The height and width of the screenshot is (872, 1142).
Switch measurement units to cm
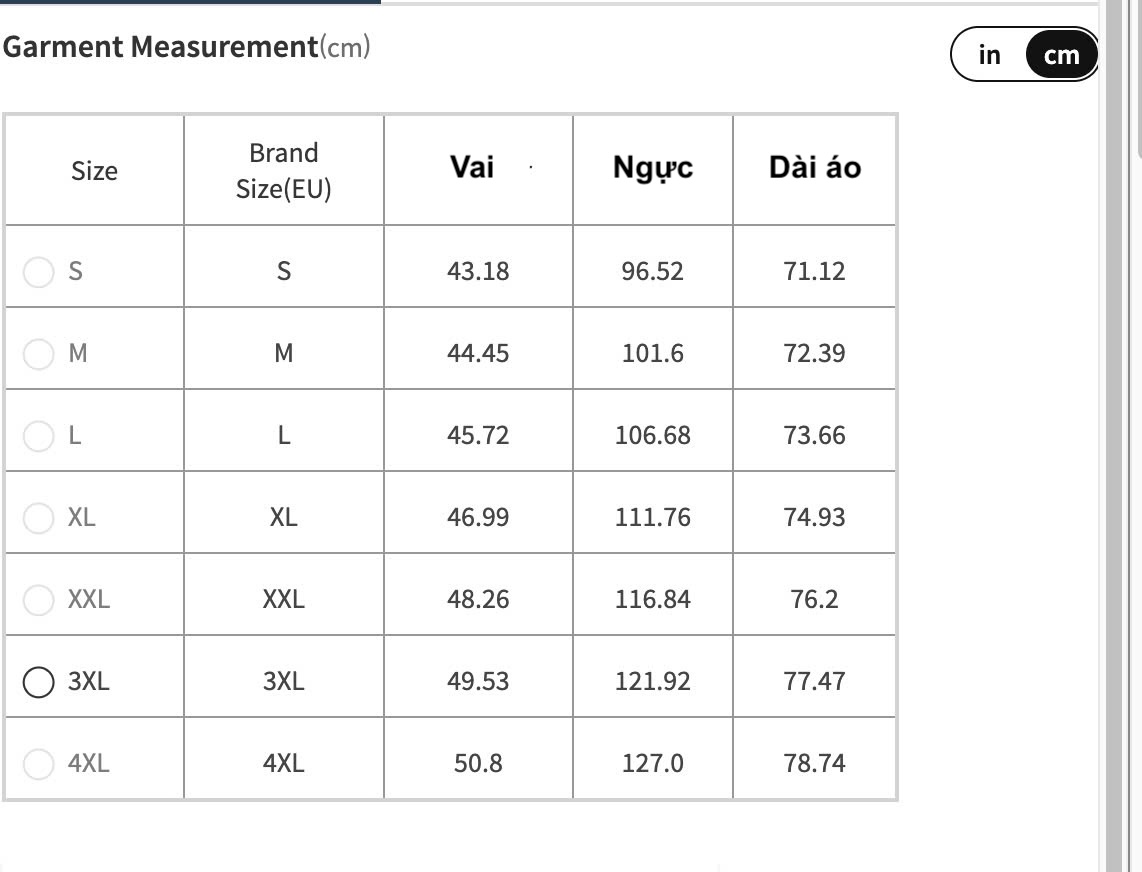point(1061,55)
